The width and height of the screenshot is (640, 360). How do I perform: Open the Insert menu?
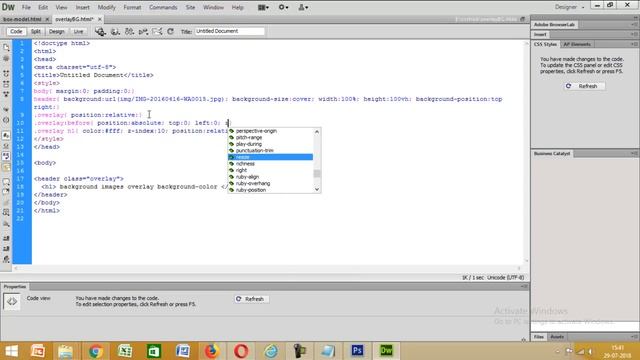(x=82, y=7)
